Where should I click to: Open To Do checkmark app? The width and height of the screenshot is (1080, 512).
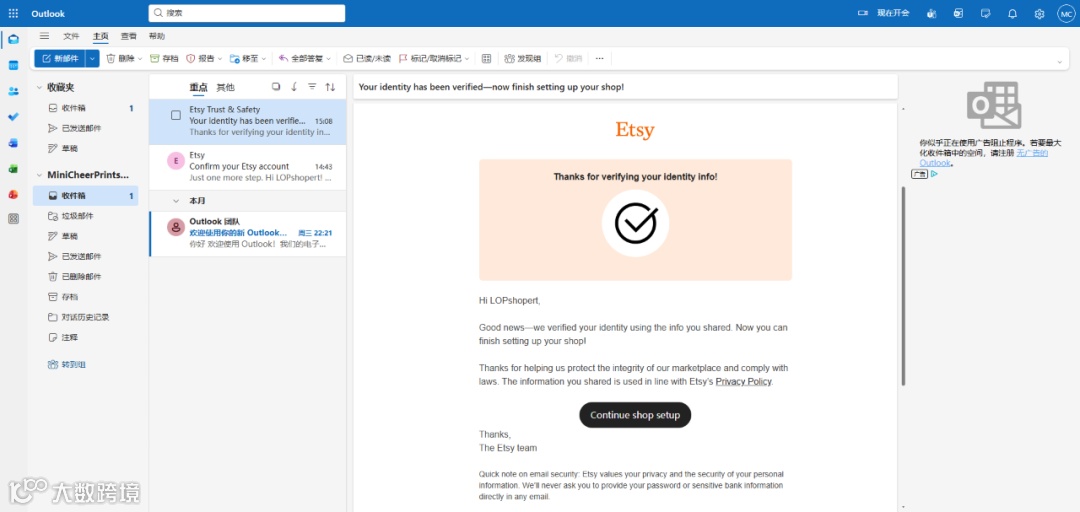(x=13, y=117)
